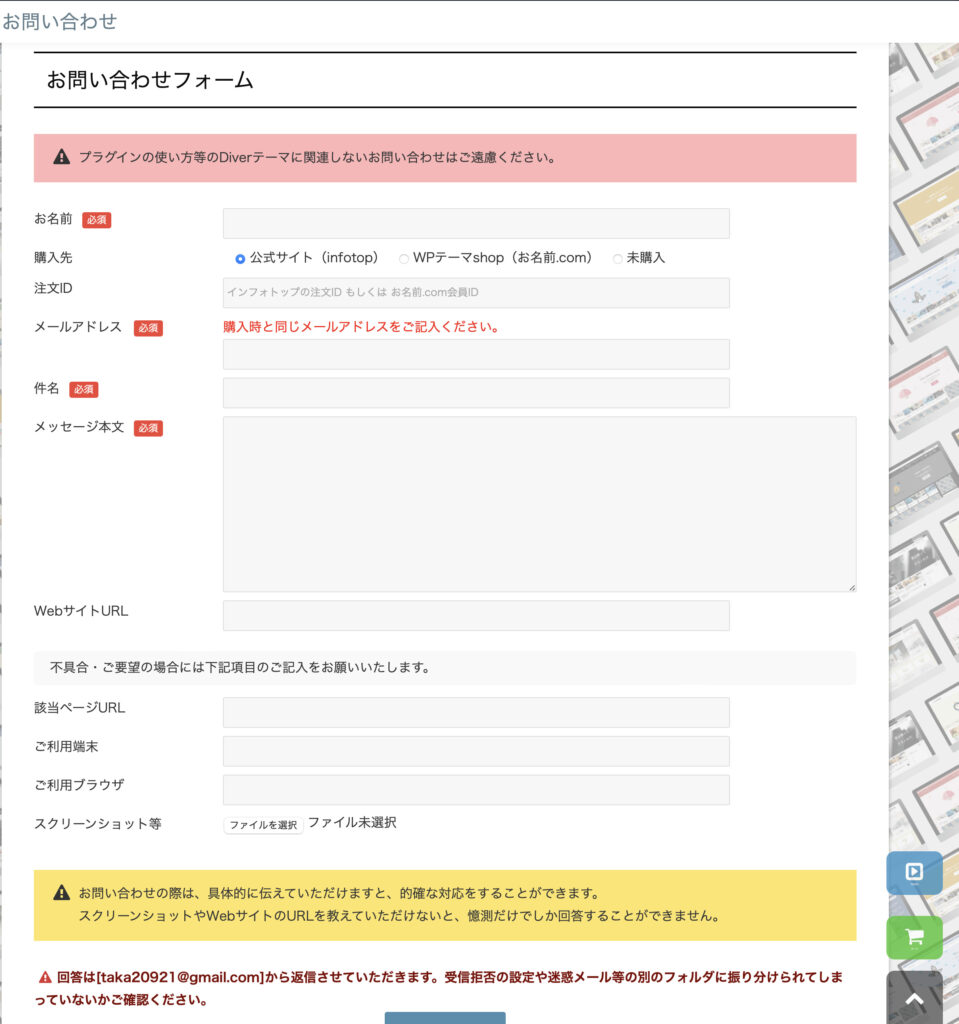Click the ご利用端末 input field

pyautogui.click(x=476, y=751)
